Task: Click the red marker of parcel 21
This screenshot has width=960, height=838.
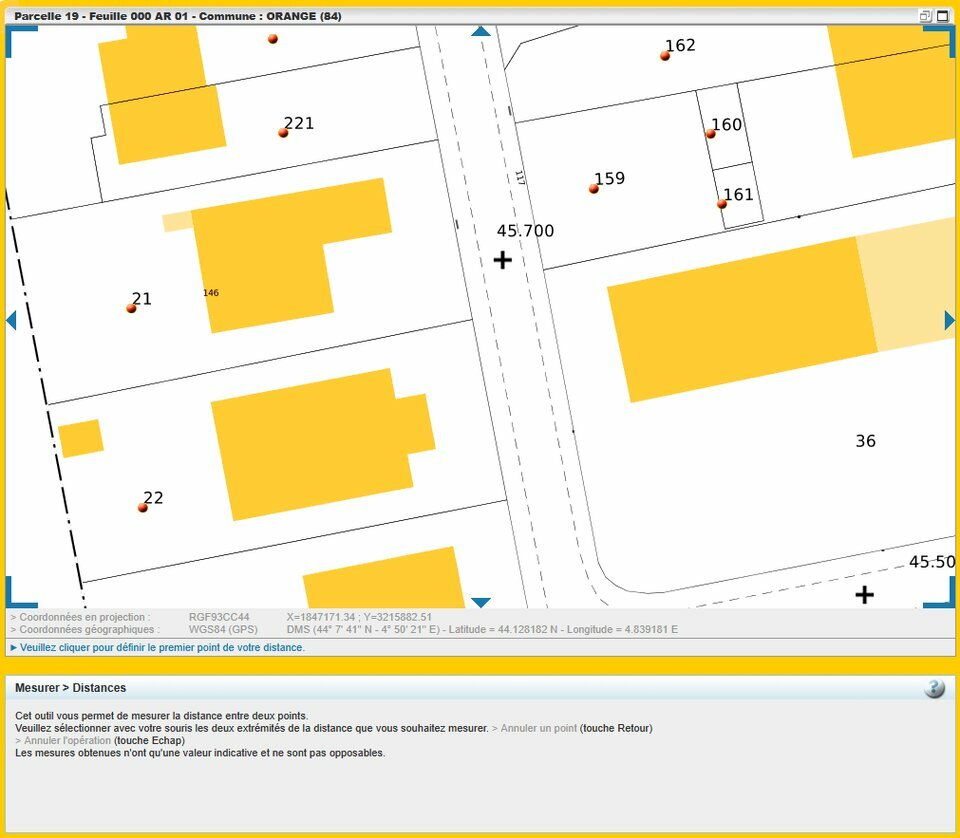Action: coord(131,308)
